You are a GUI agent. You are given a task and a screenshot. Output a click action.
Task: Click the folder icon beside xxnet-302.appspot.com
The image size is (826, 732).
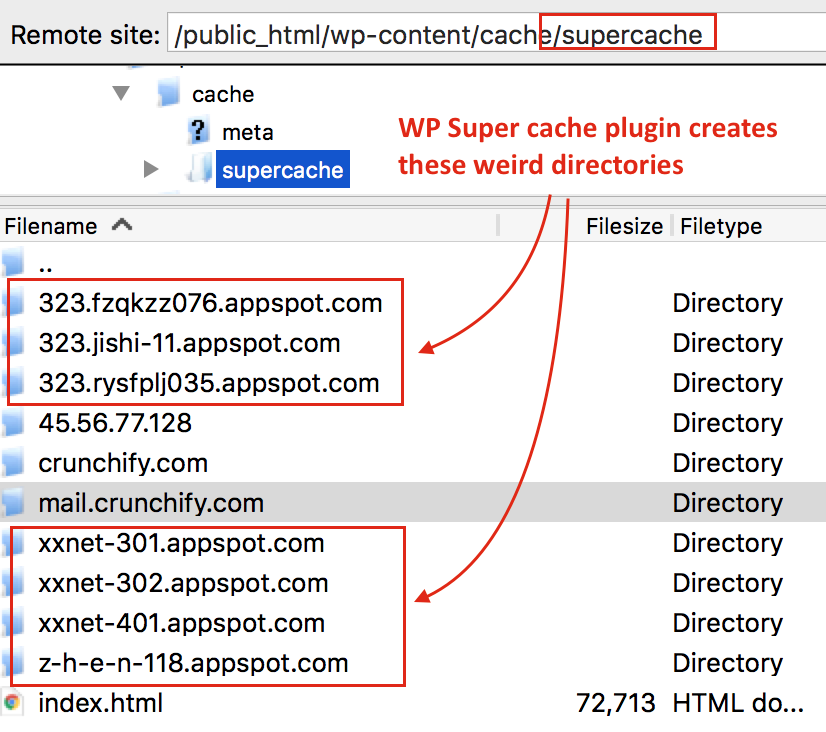[14, 582]
